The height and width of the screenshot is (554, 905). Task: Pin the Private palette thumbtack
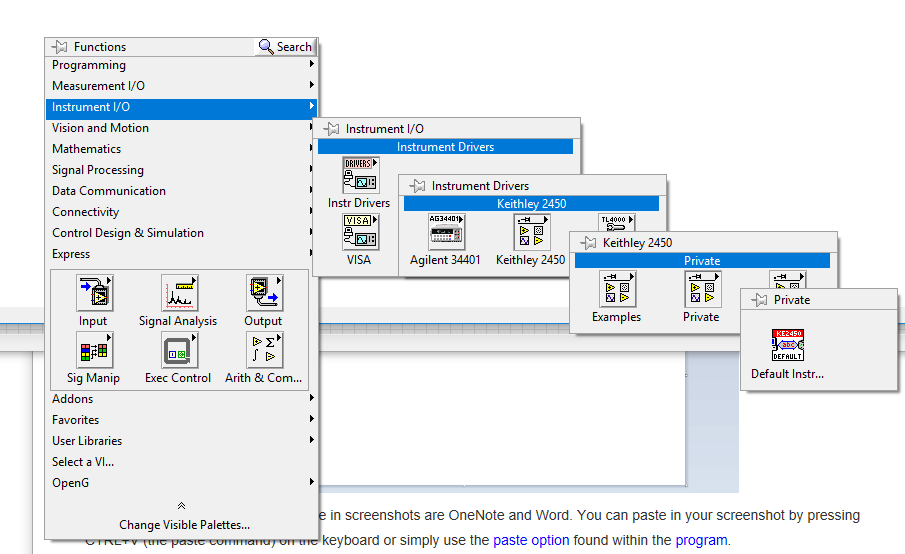point(760,300)
